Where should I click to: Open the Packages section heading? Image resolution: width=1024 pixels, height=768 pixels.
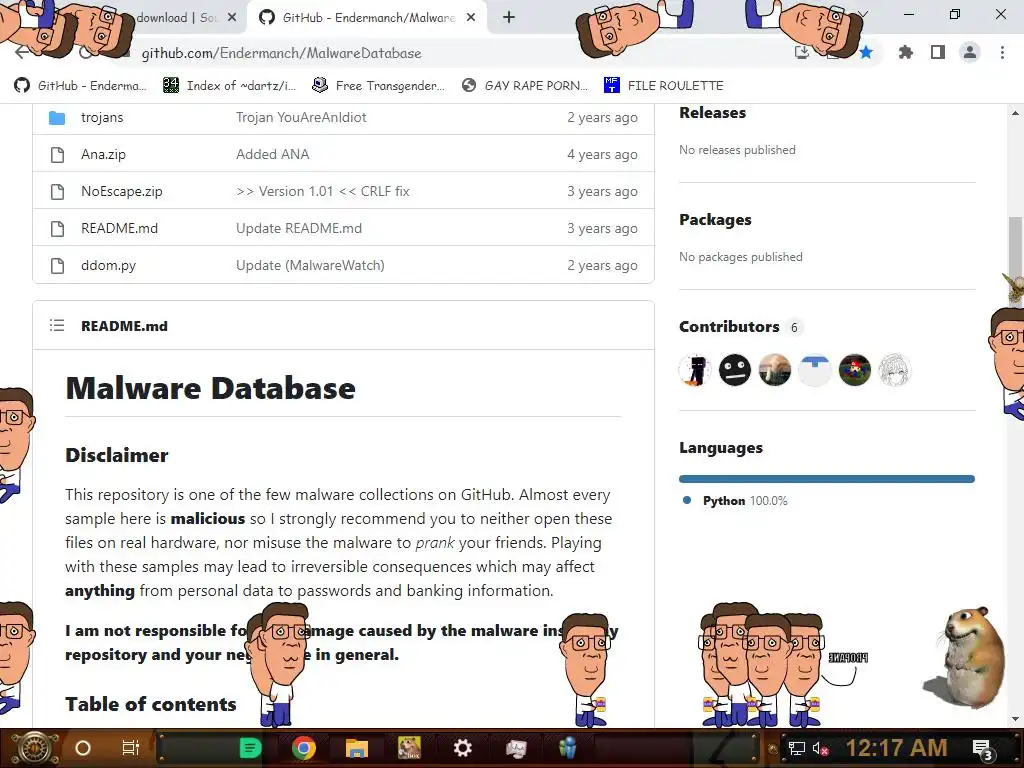tap(715, 220)
